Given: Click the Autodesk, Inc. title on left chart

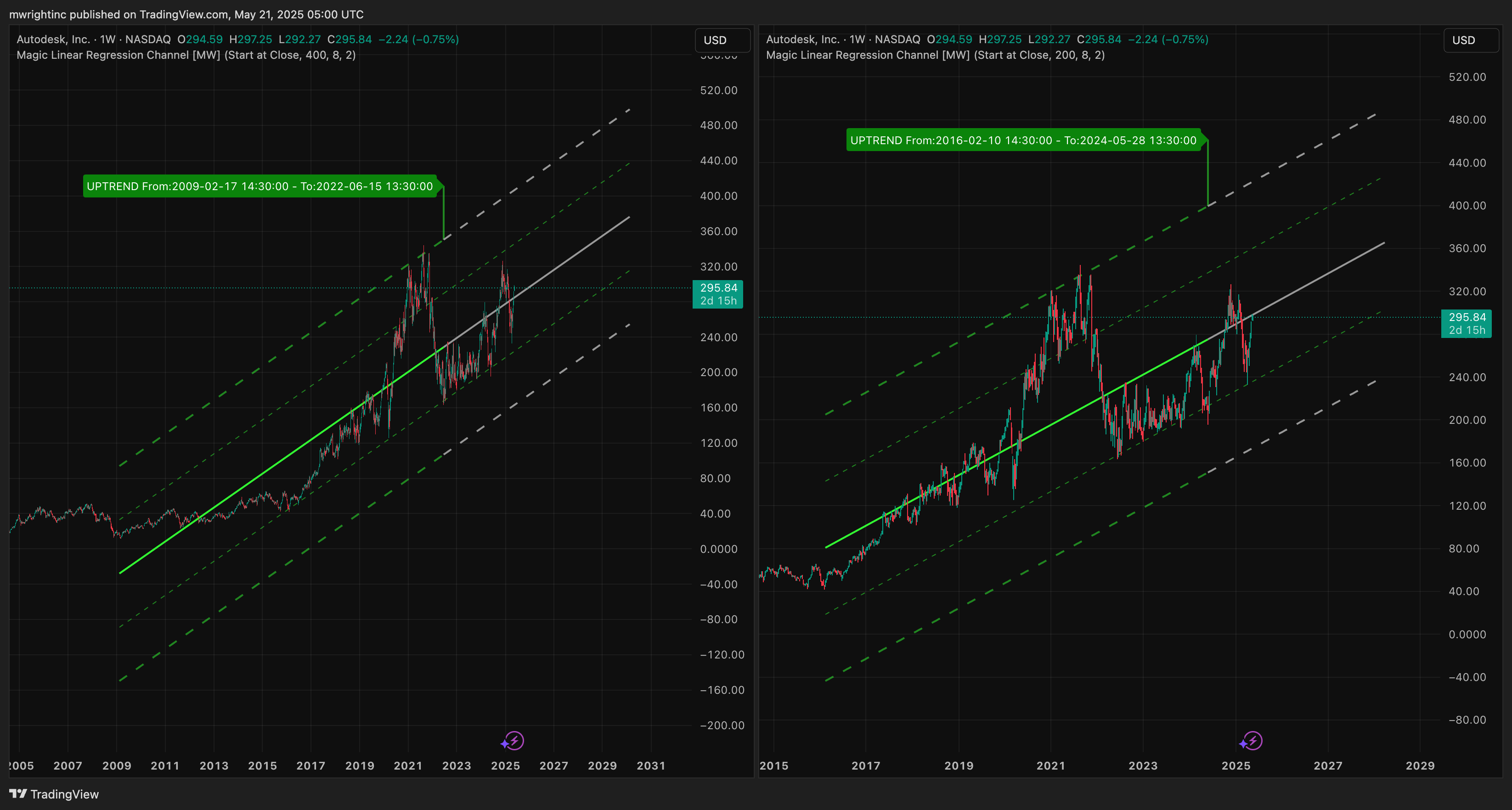Looking at the screenshot, I should pos(53,39).
